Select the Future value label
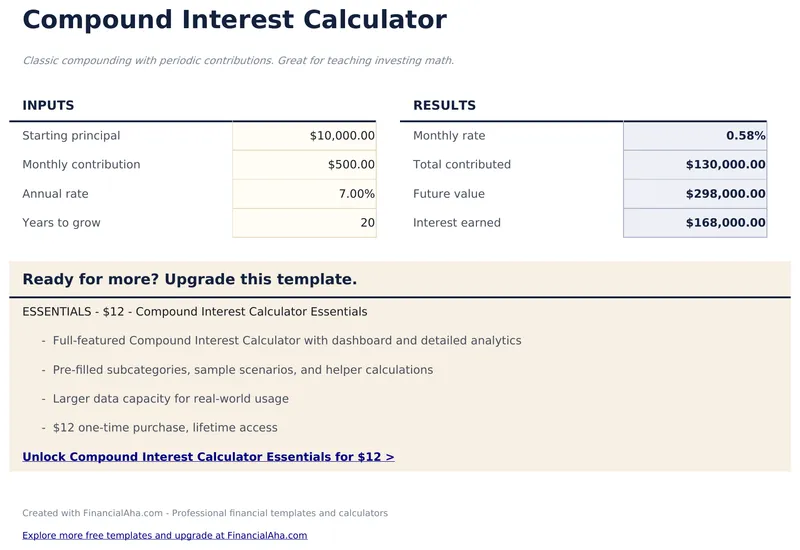Image resolution: width=800 pixels, height=550 pixels. [x=448, y=194]
